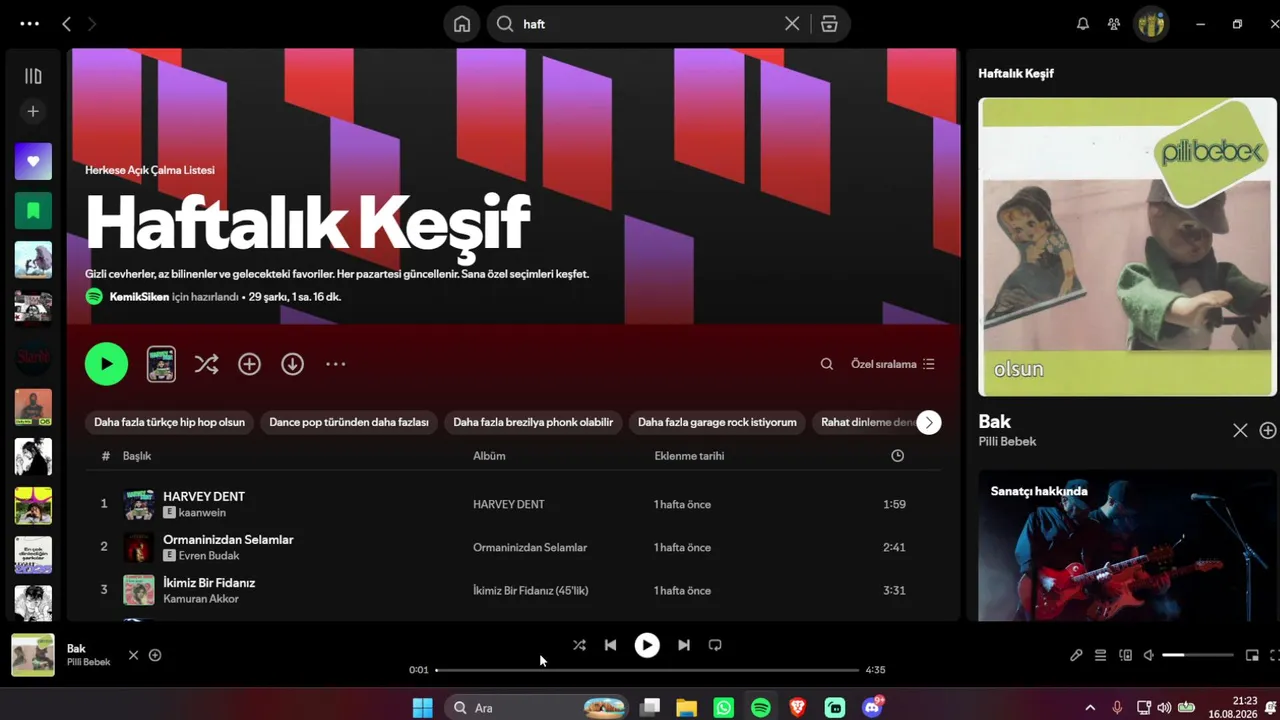1280x720 pixels.
Task: Skip to next track
Action: [x=684, y=645]
